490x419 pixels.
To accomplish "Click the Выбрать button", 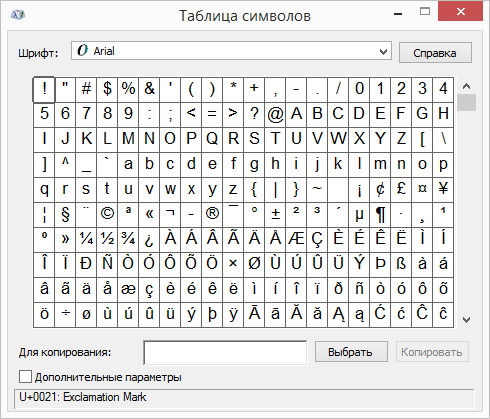I will coord(351,352).
